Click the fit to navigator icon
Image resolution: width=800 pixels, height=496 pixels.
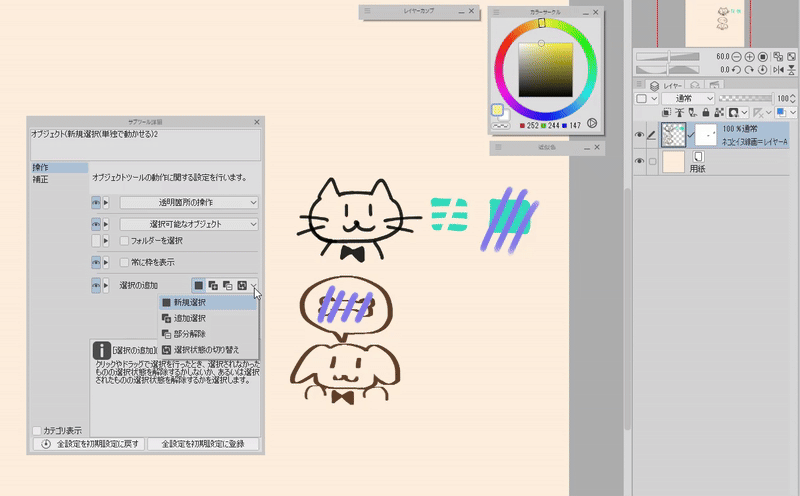click(x=791, y=57)
